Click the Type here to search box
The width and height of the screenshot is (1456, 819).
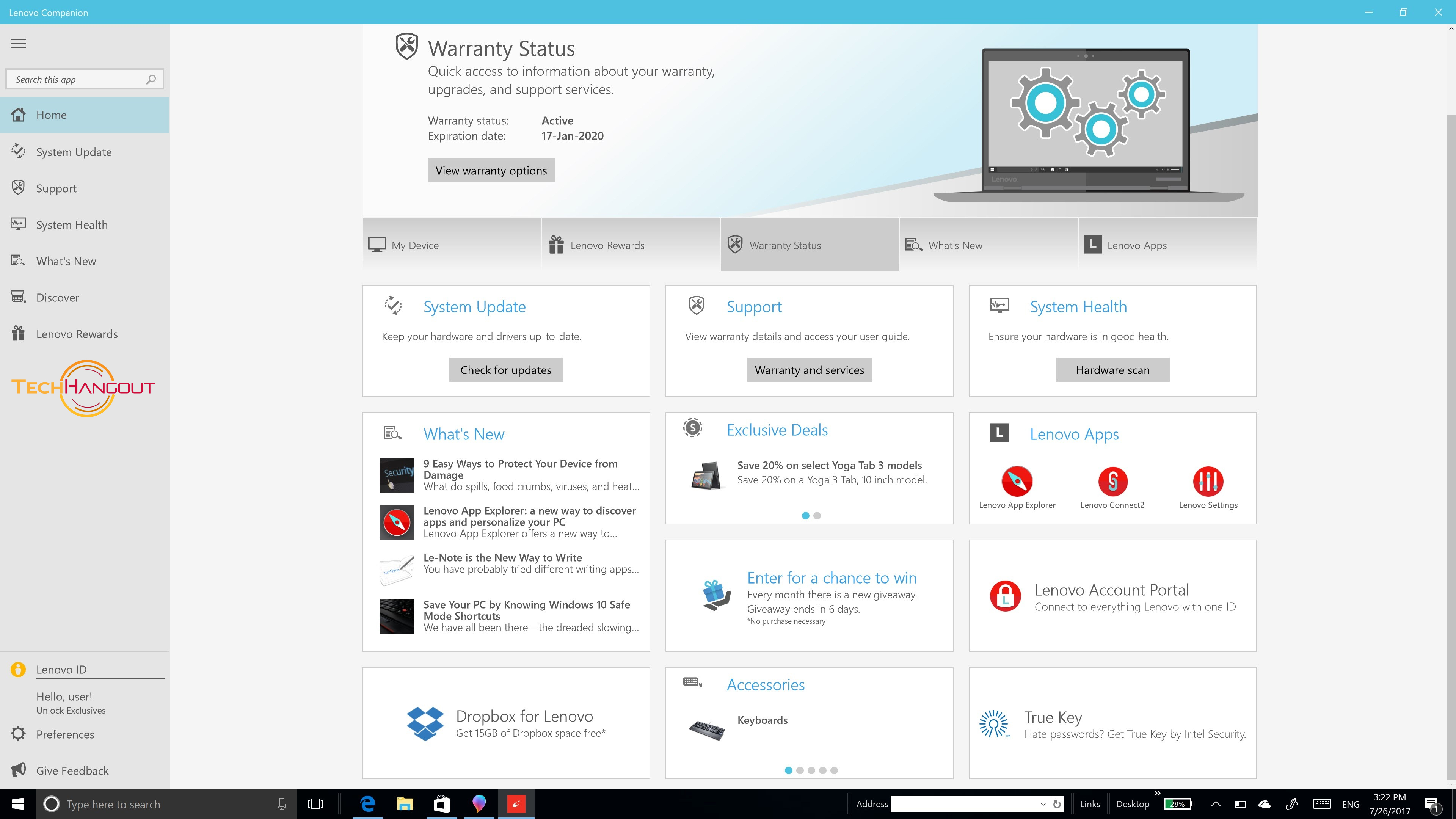click(x=167, y=804)
